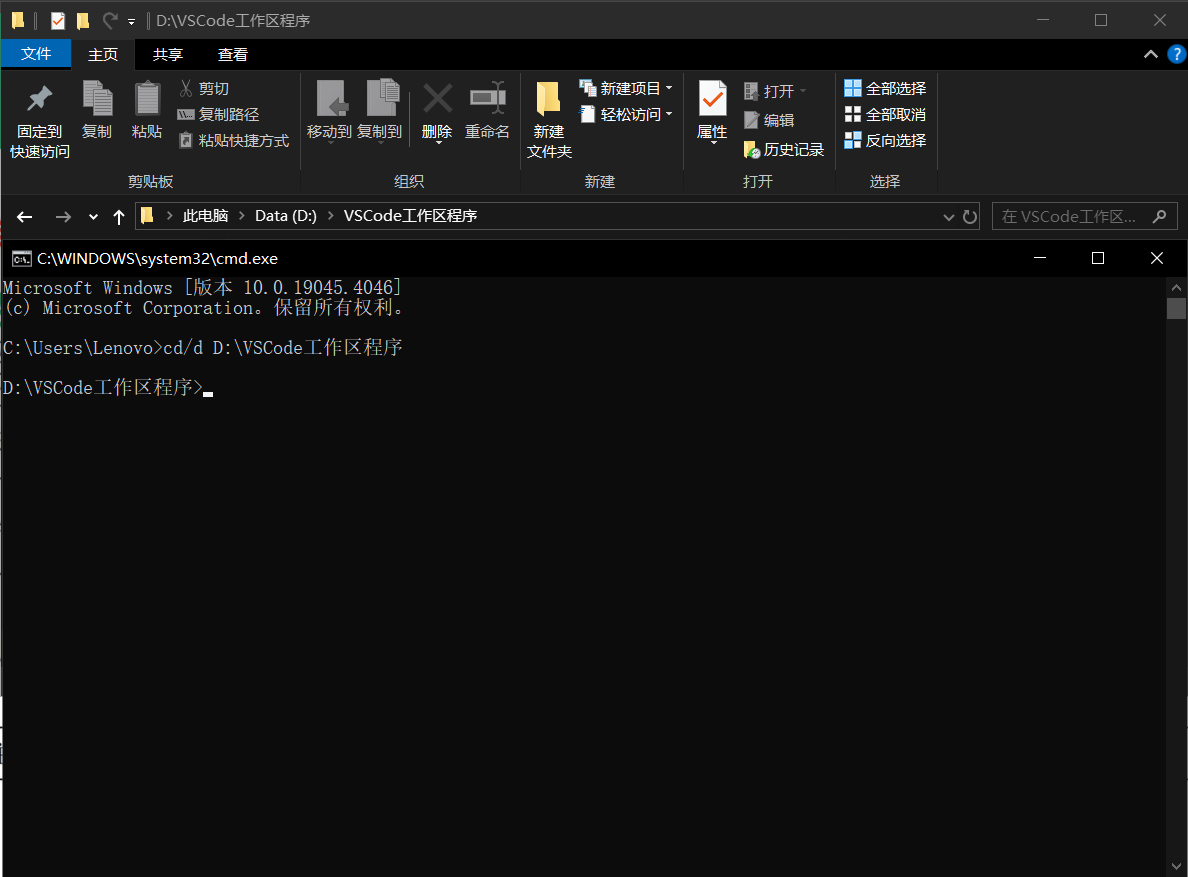
Task: Switch to the View (查看) tab
Action: point(233,55)
